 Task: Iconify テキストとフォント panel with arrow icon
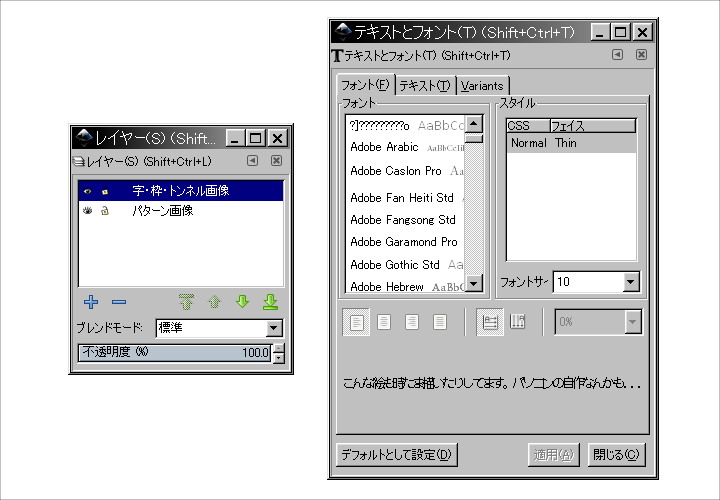point(618,55)
